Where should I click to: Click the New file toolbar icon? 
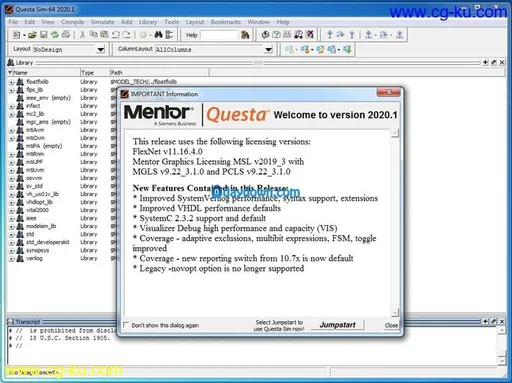[x=16, y=35]
